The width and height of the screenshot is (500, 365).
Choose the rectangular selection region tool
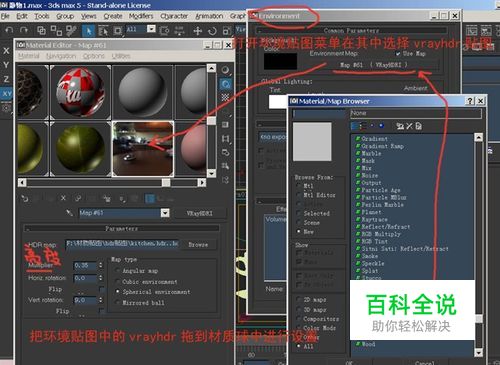click(118, 31)
